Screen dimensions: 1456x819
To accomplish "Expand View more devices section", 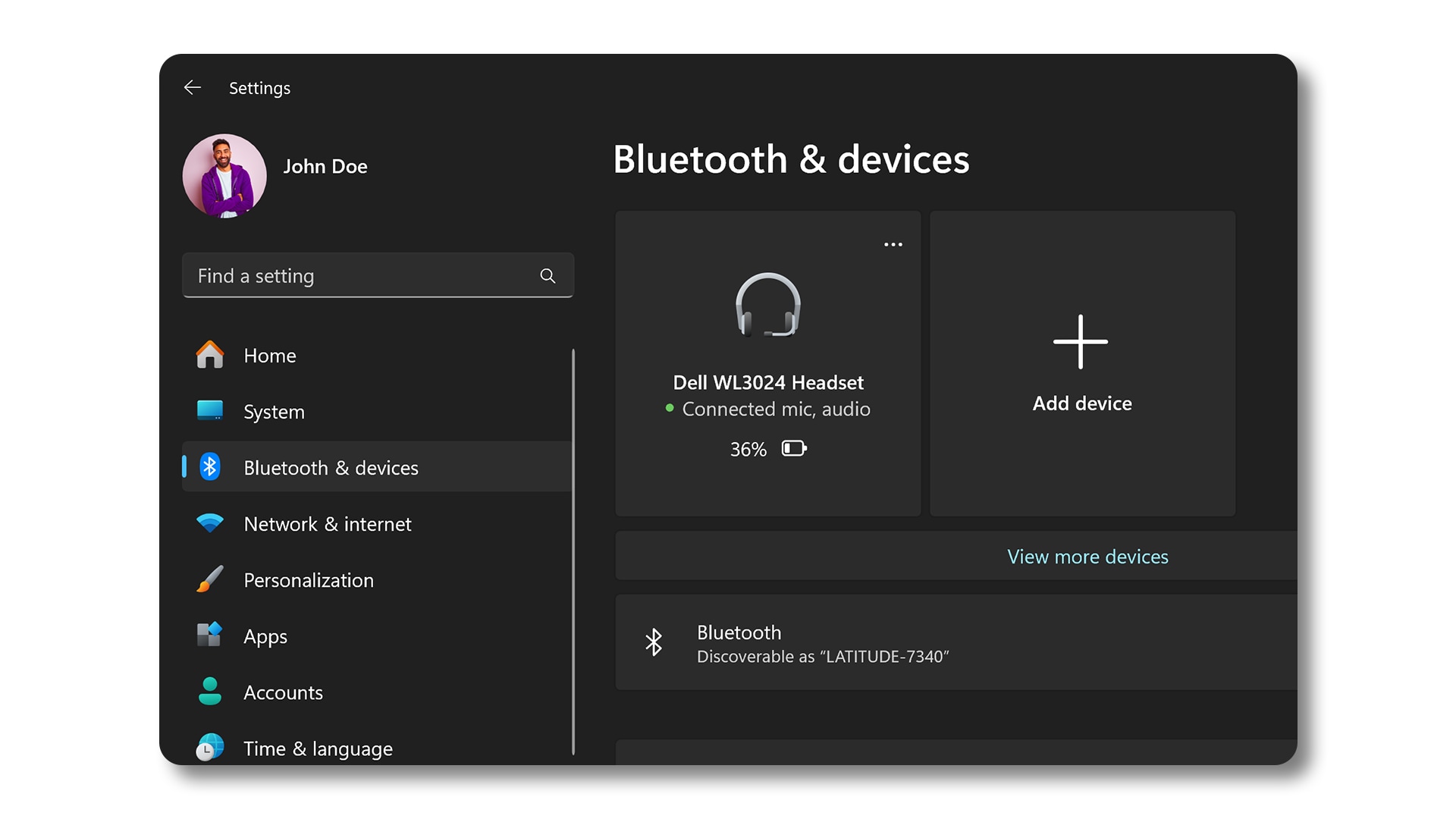I will coord(1088,556).
